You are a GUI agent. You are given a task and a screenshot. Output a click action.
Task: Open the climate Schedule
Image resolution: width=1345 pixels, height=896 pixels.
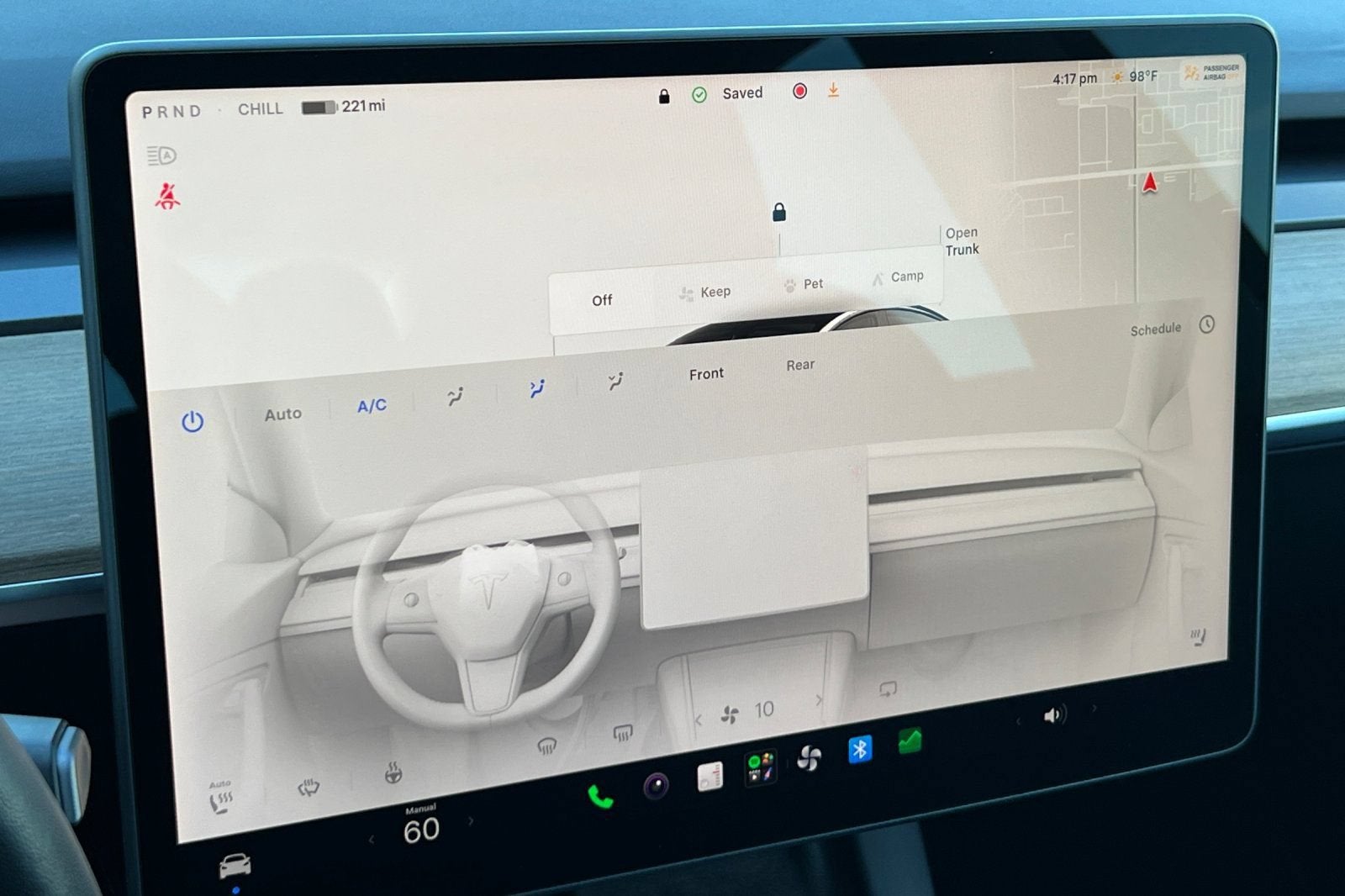(x=1155, y=329)
